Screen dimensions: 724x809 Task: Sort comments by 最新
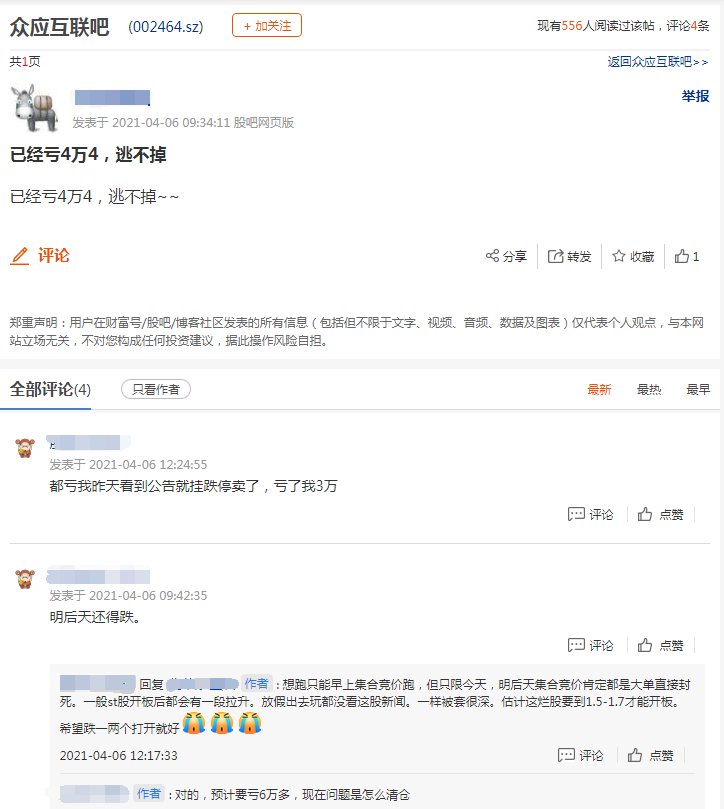point(599,390)
